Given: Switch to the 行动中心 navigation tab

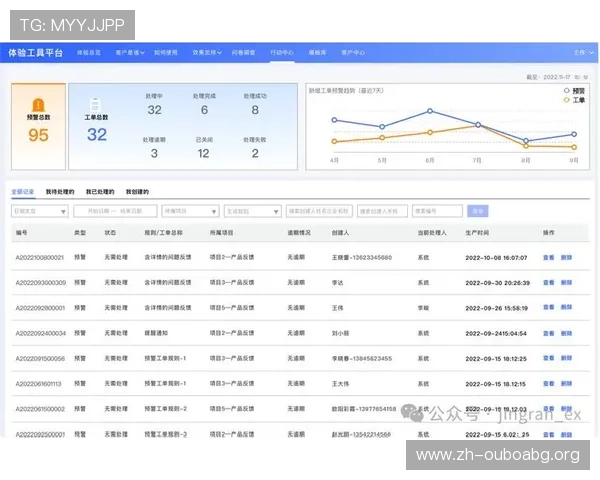Looking at the screenshot, I should [282, 52].
